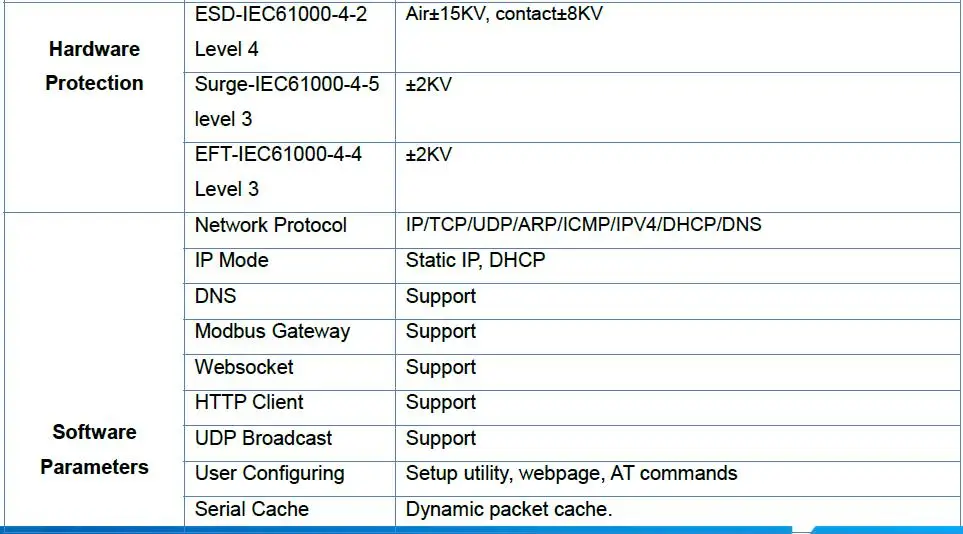Click the EFT ±2KV value cell
This screenshot has width=963, height=534.
[x=678, y=178]
